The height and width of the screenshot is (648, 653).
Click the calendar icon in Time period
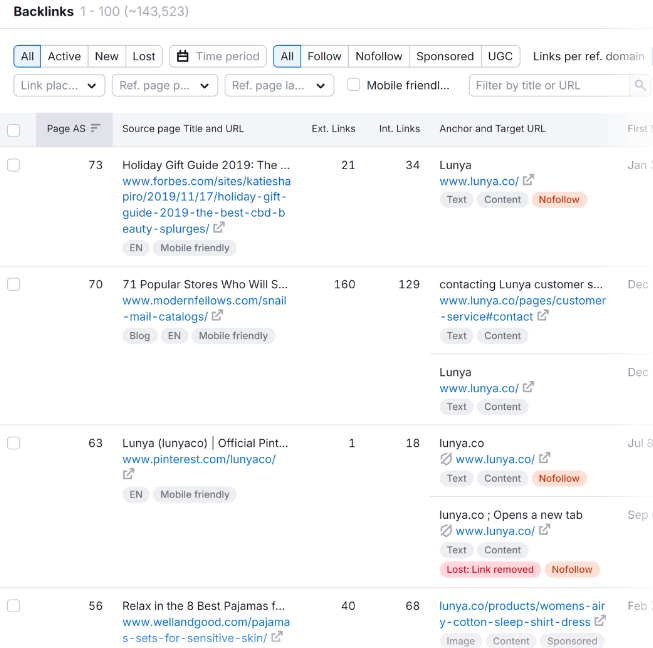pyautogui.click(x=183, y=57)
